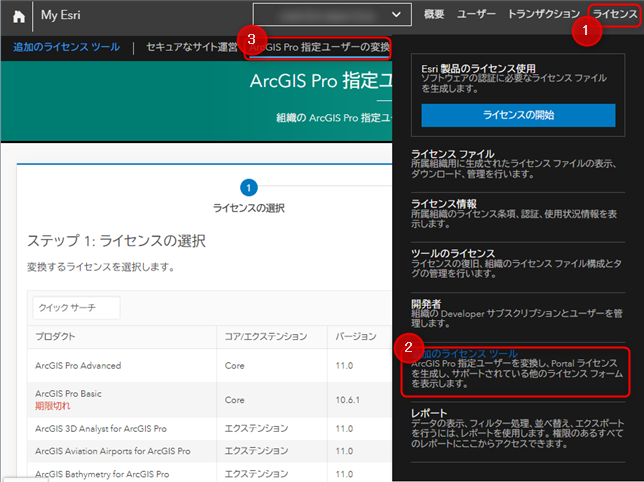Image resolution: width=644 pixels, height=482 pixels.
Task: Switch to セキュアなサイト運営 tab
Action: pos(192,47)
